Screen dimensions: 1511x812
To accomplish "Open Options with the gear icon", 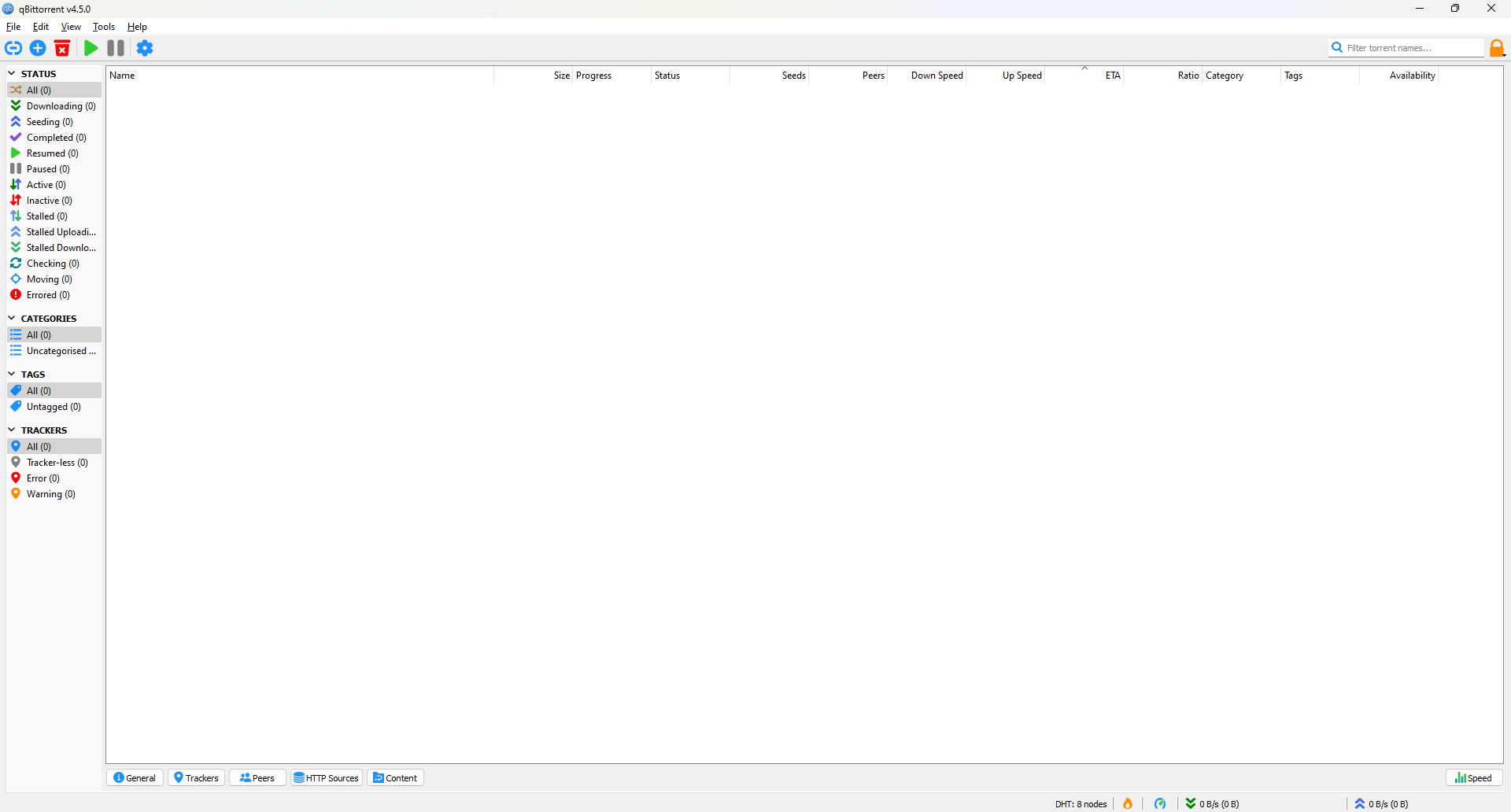I will tap(145, 48).
